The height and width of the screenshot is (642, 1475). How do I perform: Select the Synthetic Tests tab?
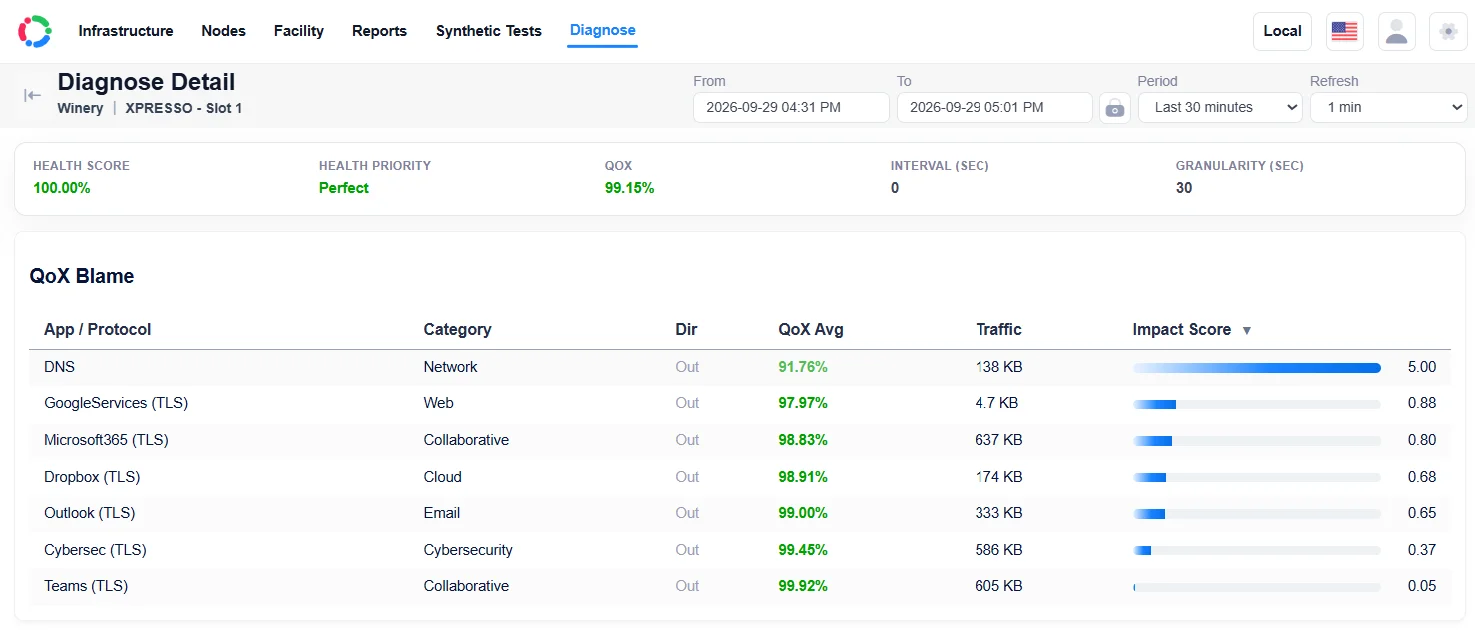489,31
